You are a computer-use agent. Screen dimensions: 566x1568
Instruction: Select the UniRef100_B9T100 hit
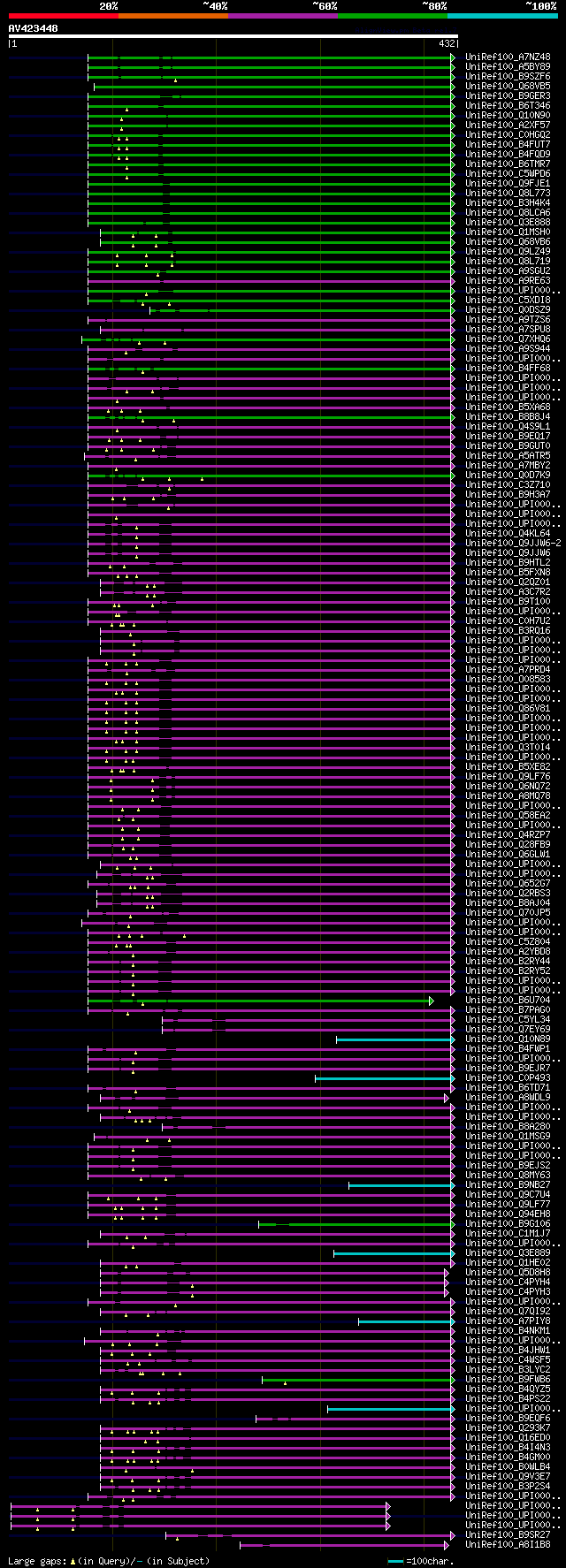[508, 602]
